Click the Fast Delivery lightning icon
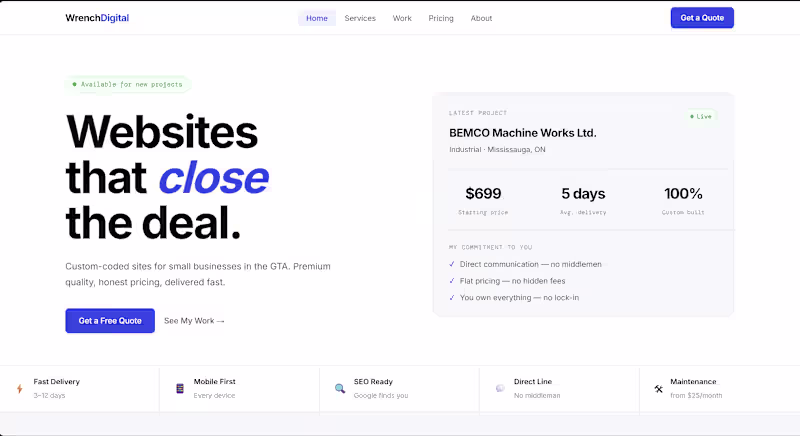This screenshot has width=800, height=436. coord(20,389)
